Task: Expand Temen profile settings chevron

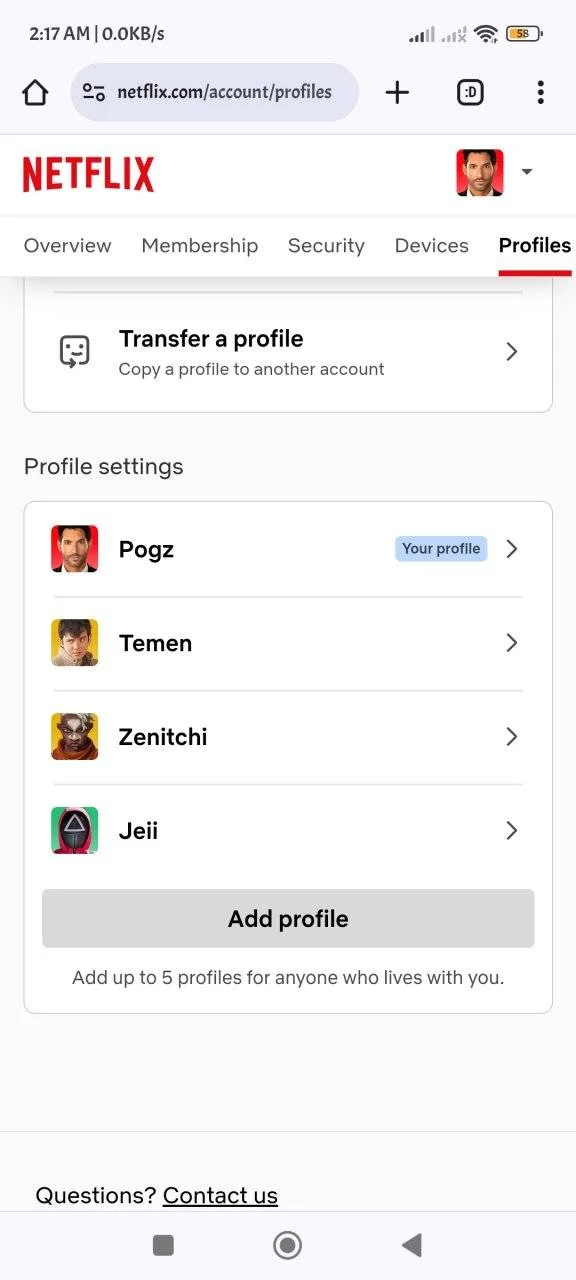Action: coord(512,643)
